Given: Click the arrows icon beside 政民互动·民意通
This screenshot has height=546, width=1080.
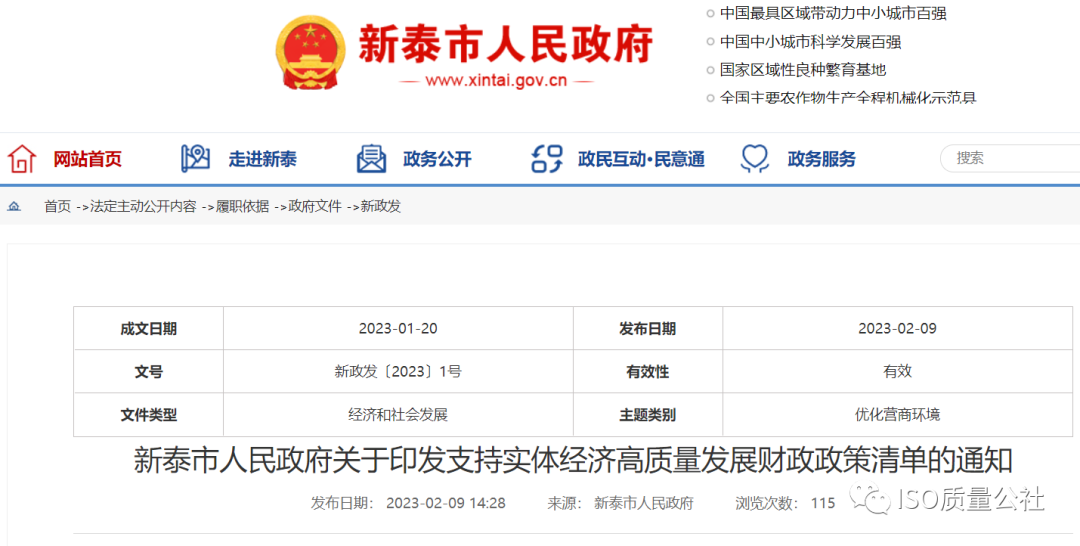Looking at the screenshot, I should click(x=548, y=159).
